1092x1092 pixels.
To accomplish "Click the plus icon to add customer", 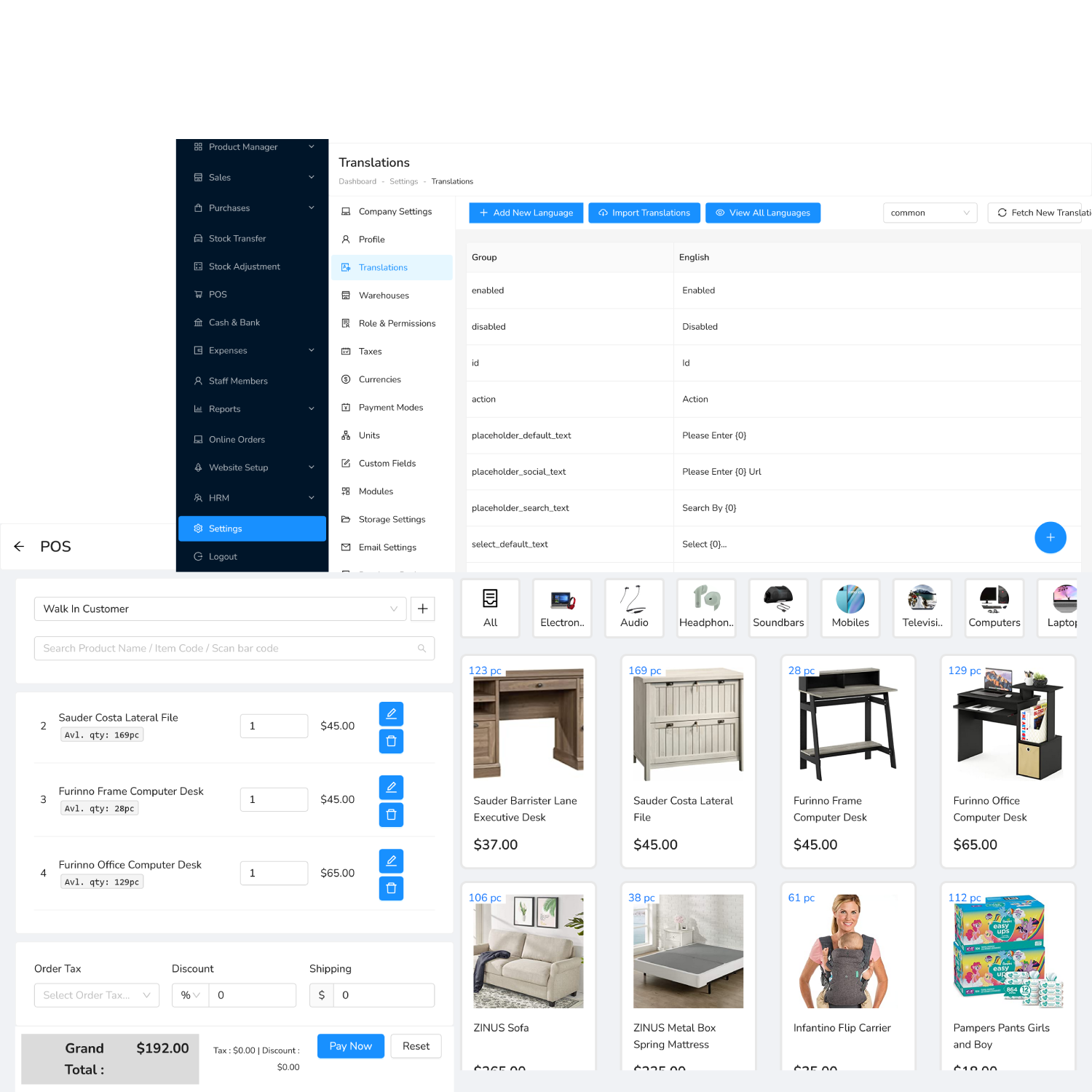I will 422,609.
